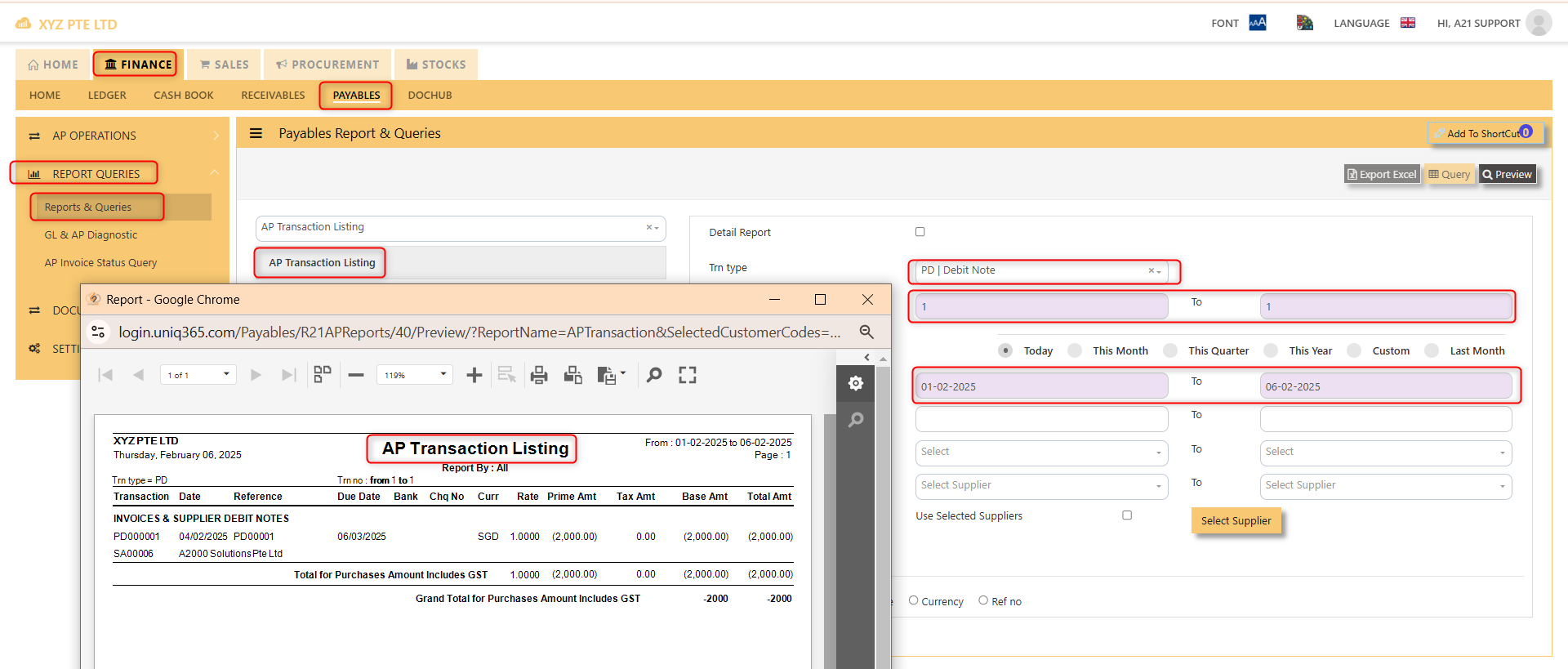Print the report using the printer icon

[538, 375]
